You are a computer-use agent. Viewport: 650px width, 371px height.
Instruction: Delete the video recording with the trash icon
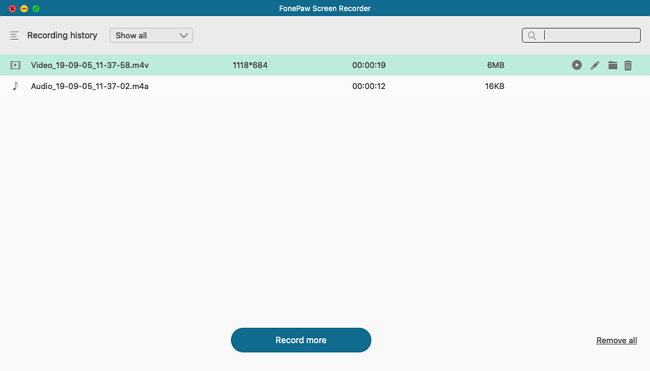pyautogui.click(x=628, y=65)
